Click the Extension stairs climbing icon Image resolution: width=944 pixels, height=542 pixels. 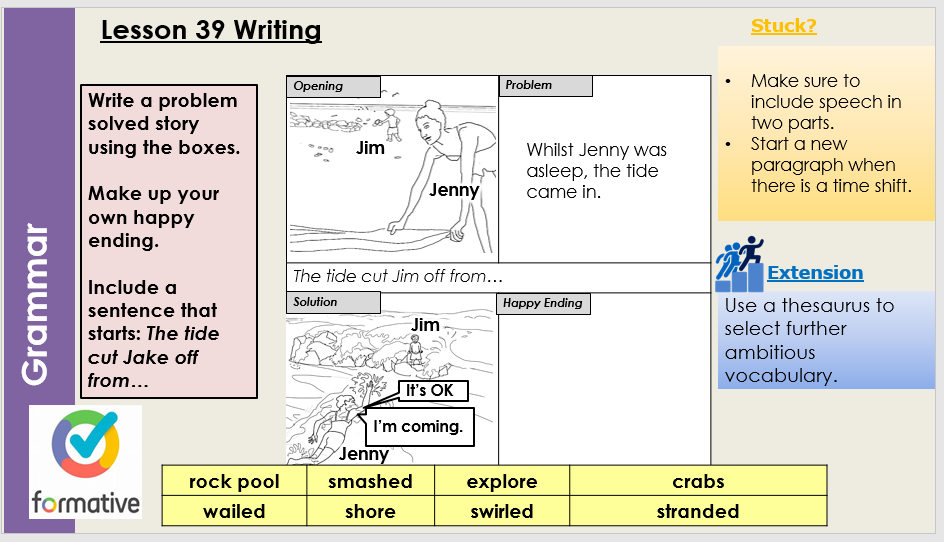tap(739, 264)
